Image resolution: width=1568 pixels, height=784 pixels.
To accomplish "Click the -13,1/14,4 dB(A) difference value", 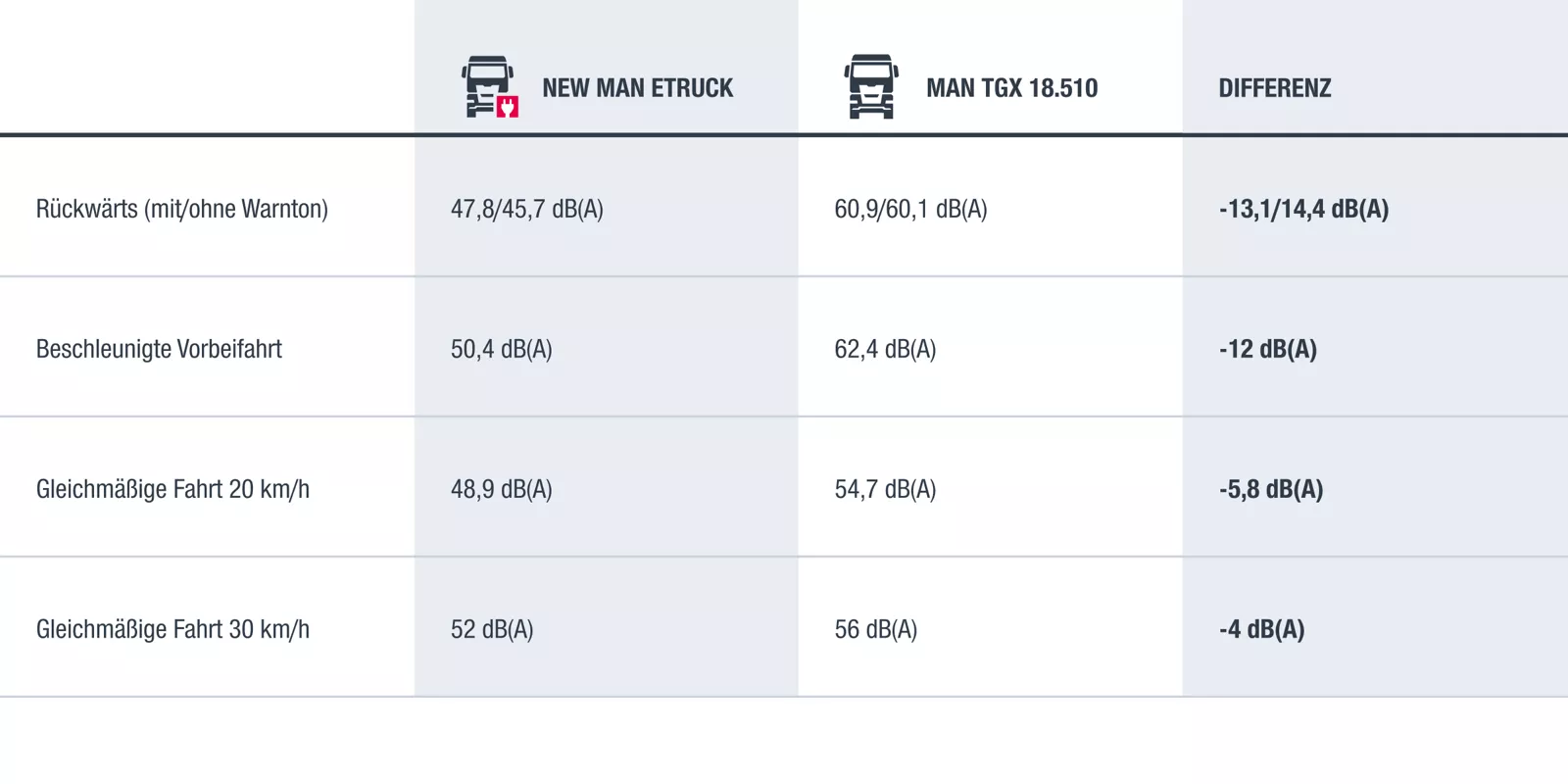I will pyautogui.click(x=1303, y=209).
